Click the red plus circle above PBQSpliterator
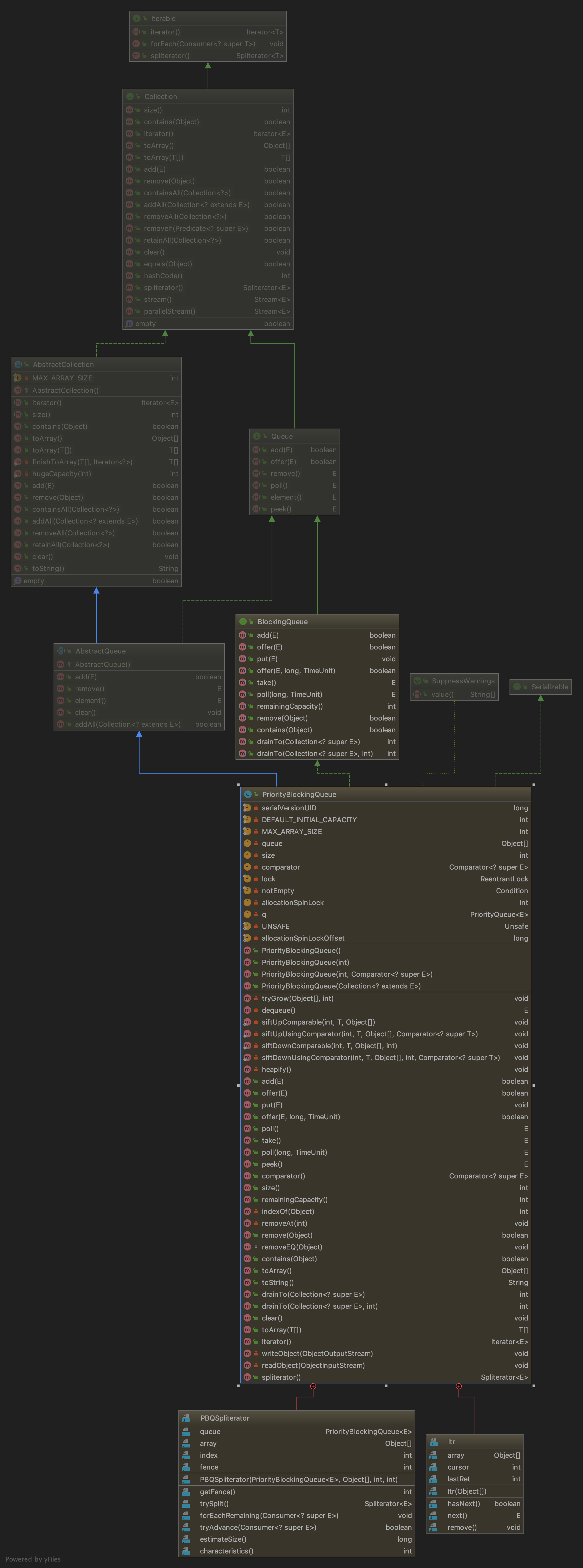The width and height of the screenshot is (583, 1568). click(x=313, y=1386)
